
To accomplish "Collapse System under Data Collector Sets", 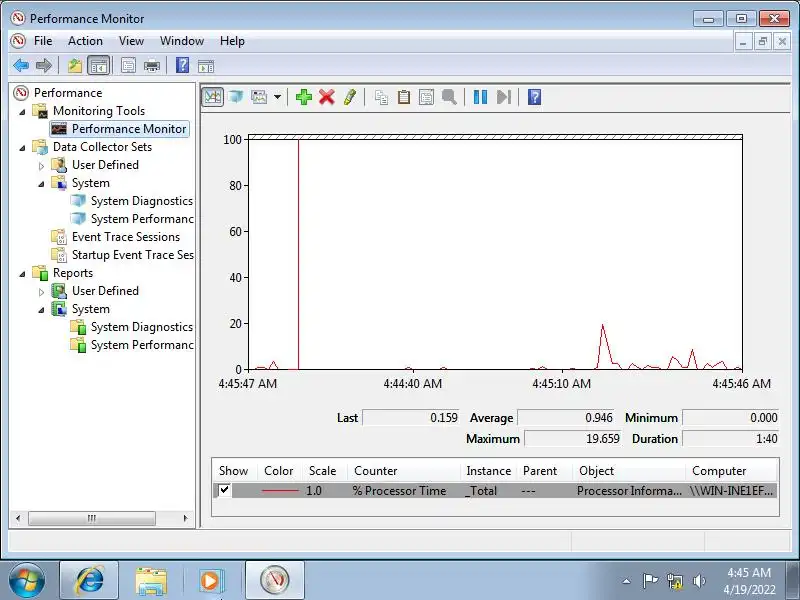I will pyautogui.click(x=41, y=184).
